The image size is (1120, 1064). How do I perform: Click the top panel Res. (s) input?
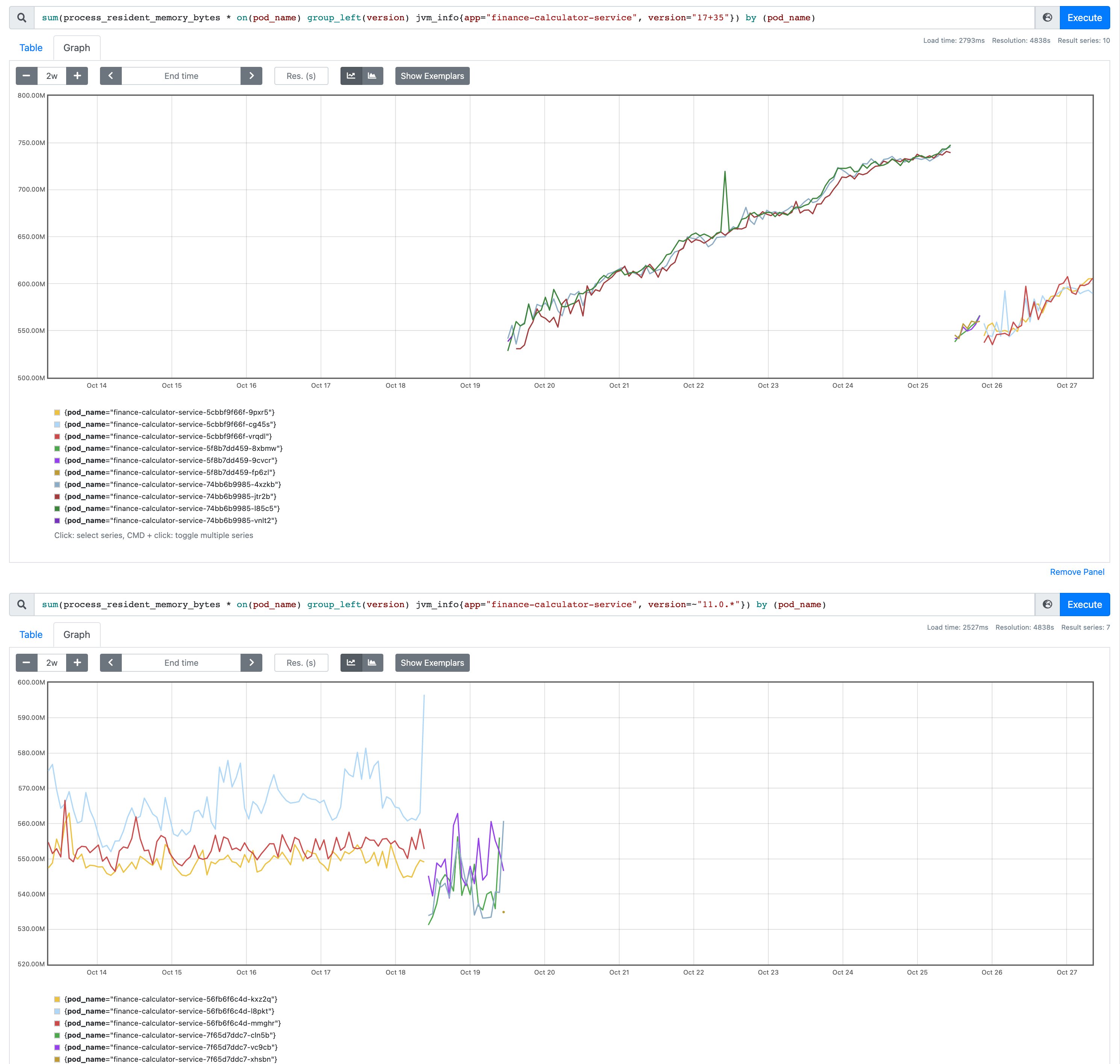pyautogui.click(x=301, y=76)
